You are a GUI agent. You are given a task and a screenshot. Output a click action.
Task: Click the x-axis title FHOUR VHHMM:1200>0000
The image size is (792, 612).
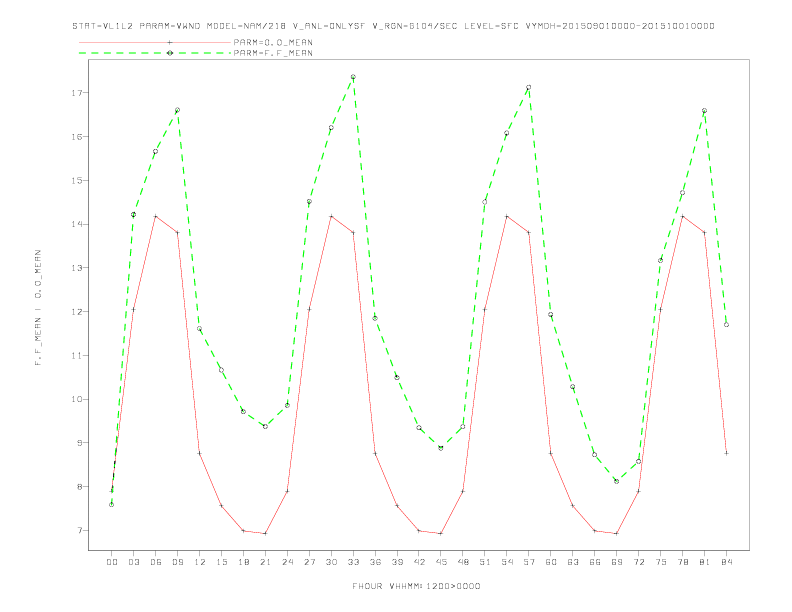click(x=416, y=586)
